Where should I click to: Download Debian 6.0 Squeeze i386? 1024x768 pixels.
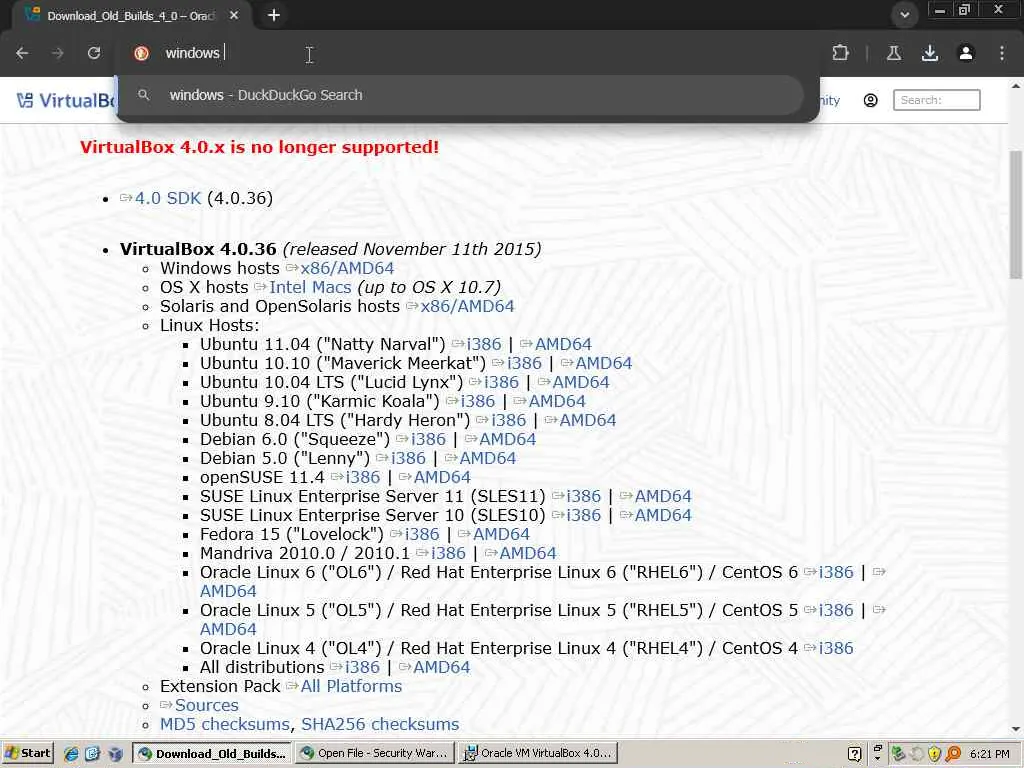pyautogui.click(x=428, y=439)
